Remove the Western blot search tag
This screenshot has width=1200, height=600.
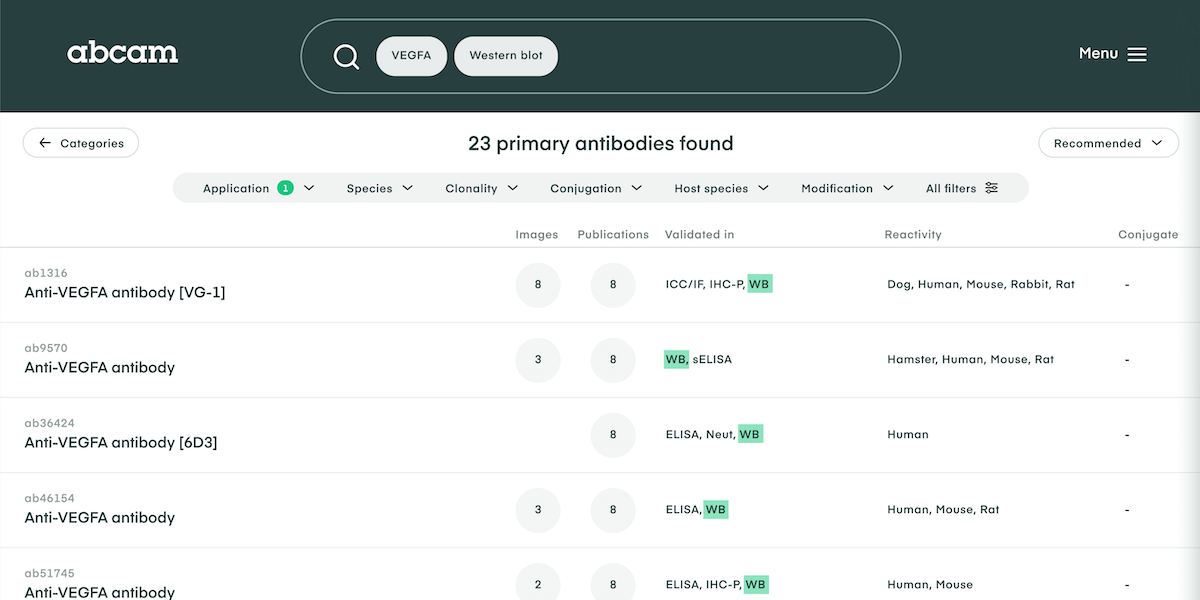click(506, 56)
